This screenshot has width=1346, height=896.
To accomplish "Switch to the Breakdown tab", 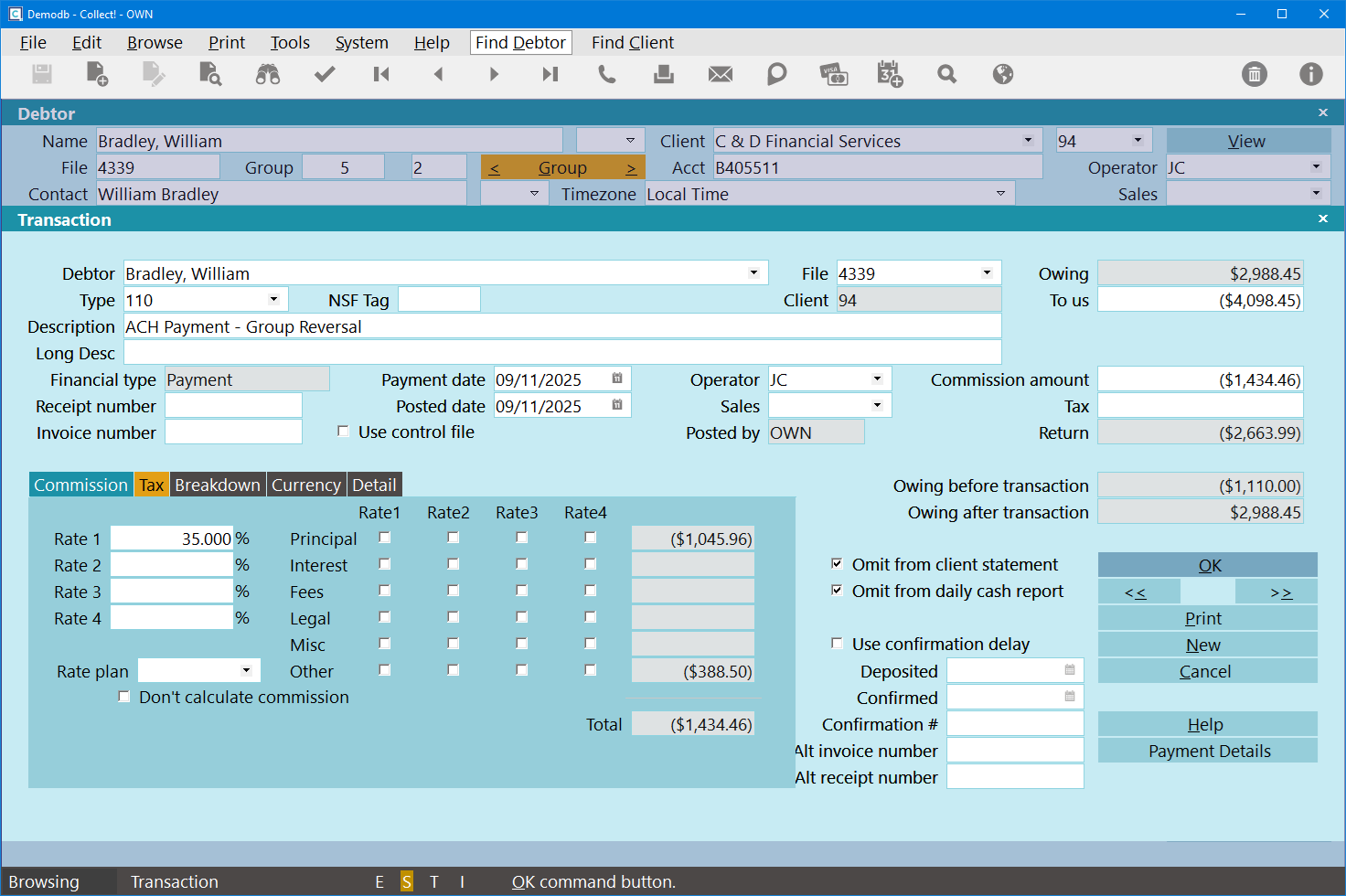I will click(x=218, y=485).
